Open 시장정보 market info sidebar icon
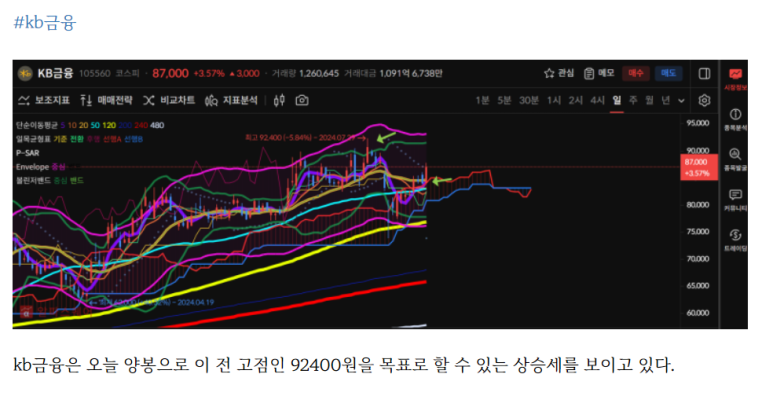Image resolution: width=773 pixels, height=396 pixels. click(735, 79)
